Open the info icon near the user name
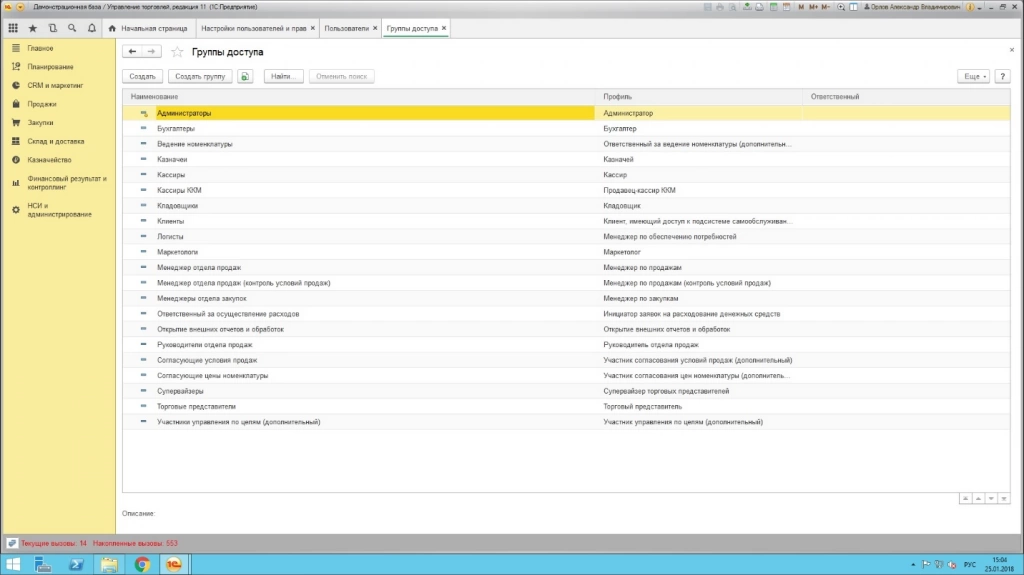1024x575 pixels. pos(970,7)
